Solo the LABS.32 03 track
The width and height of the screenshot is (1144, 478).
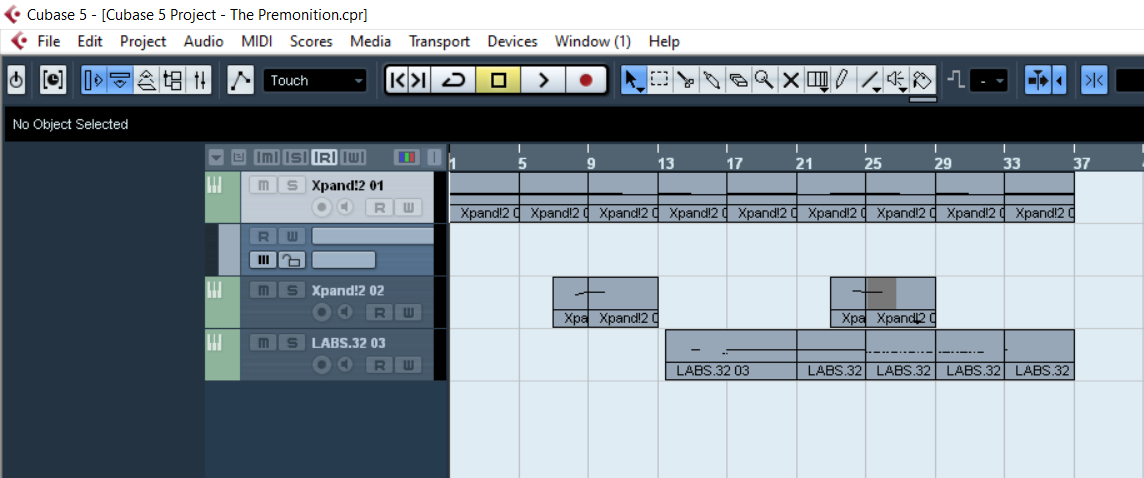(x=292, y=343)
